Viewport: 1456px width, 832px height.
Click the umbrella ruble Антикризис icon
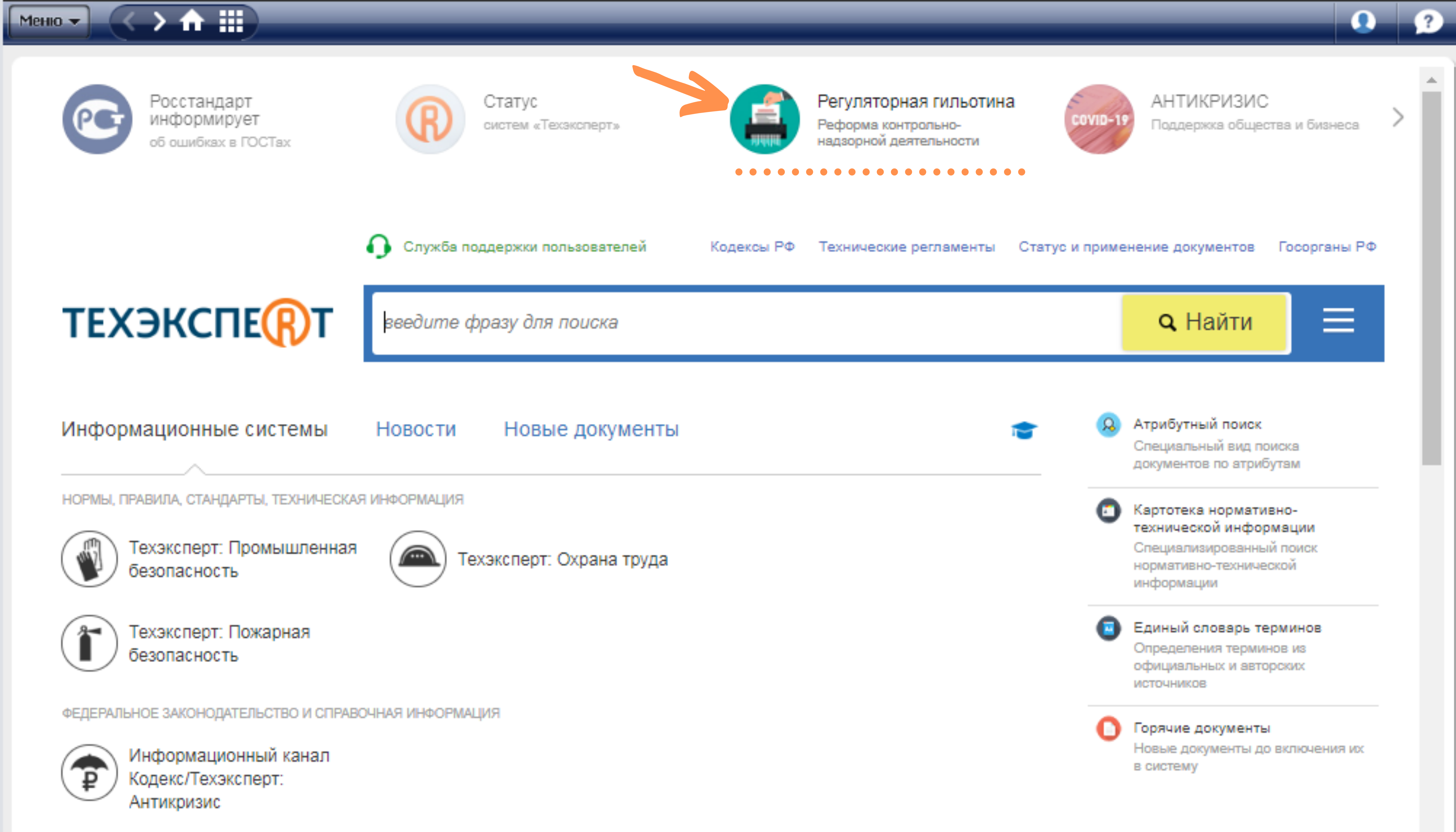(x=89, y=772)
